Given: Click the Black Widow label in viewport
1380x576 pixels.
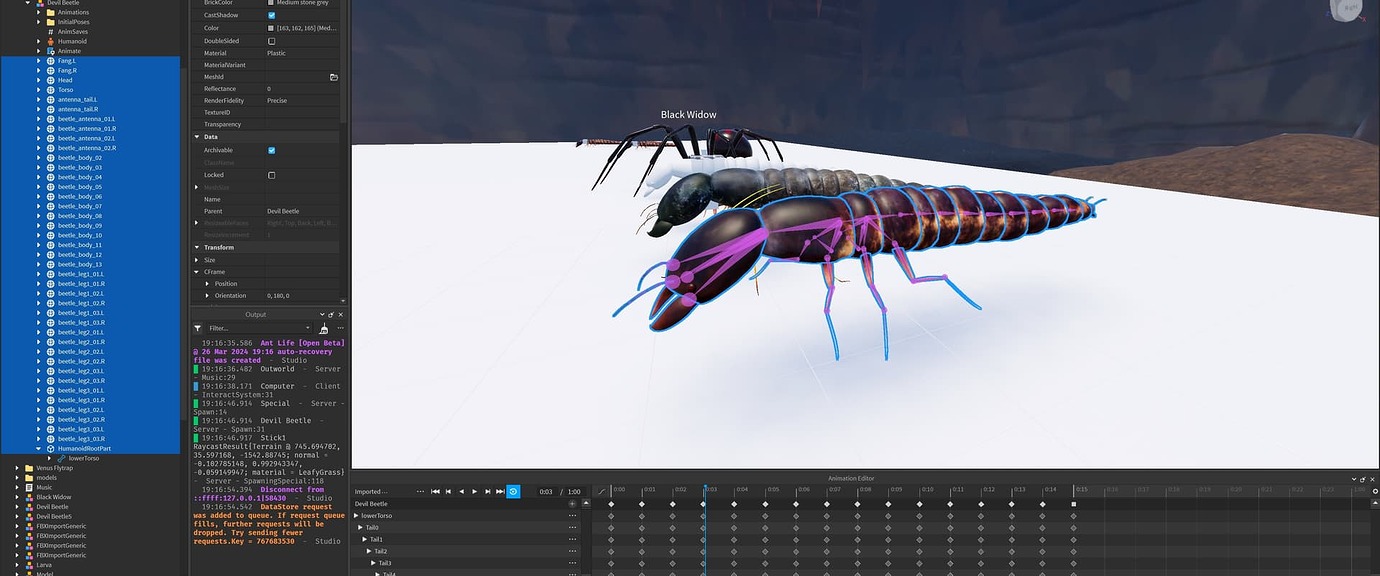Looking at the screenshot, I should pos(689,115).
